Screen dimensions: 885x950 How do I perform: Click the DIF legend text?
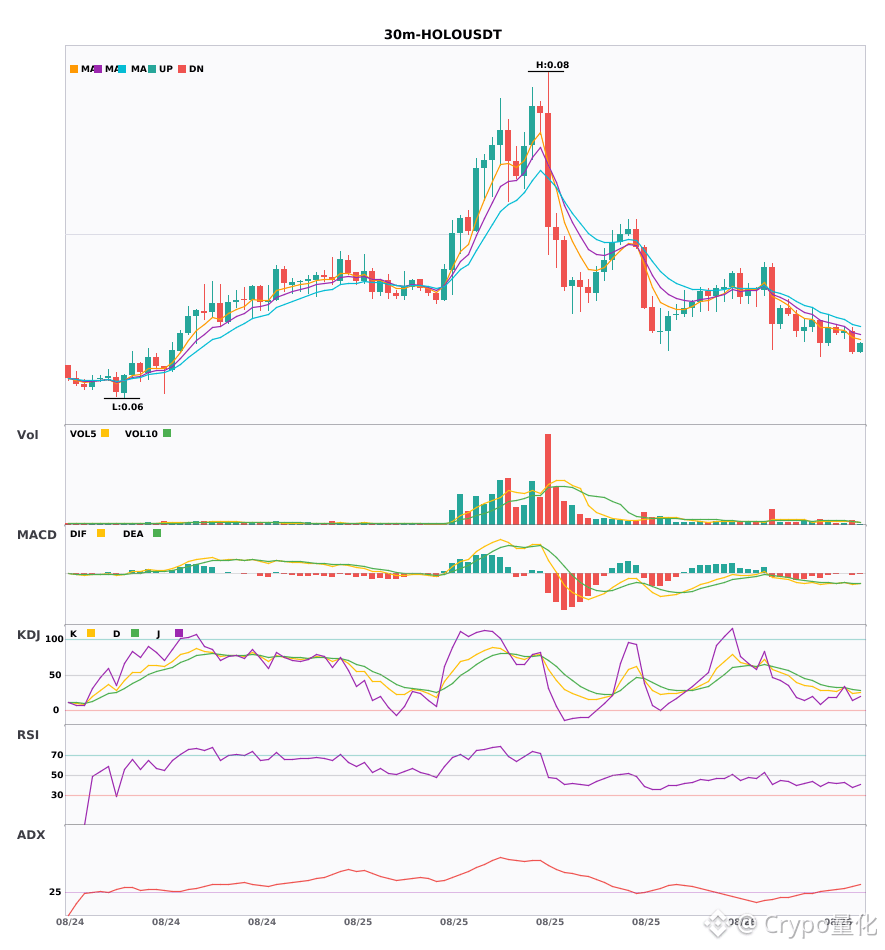[x=78, y=534]
